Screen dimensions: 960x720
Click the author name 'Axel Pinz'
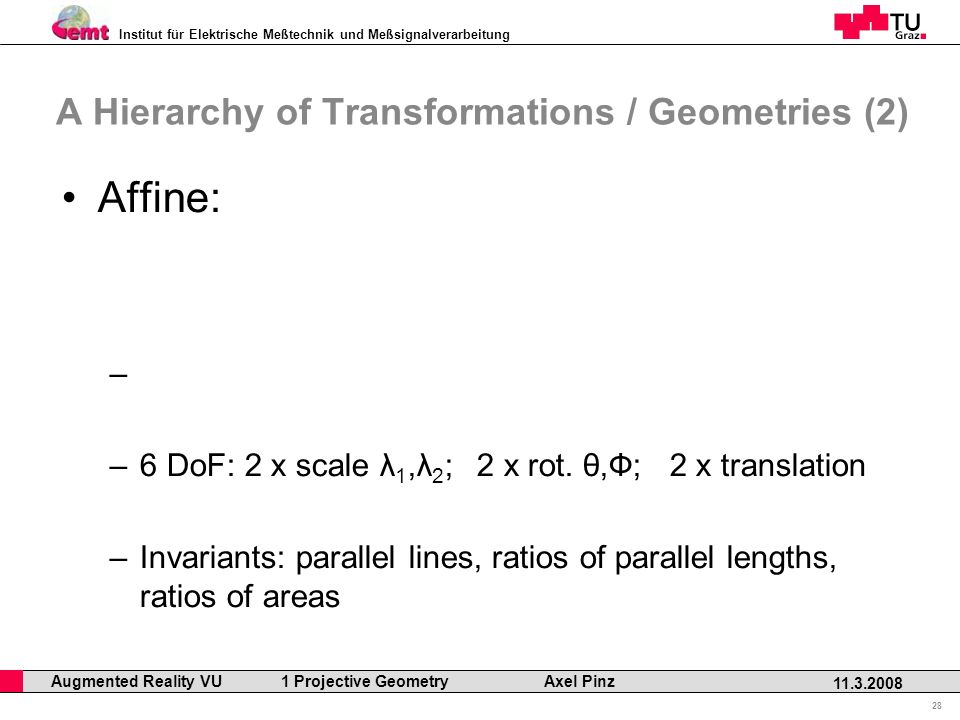[579, 681]
